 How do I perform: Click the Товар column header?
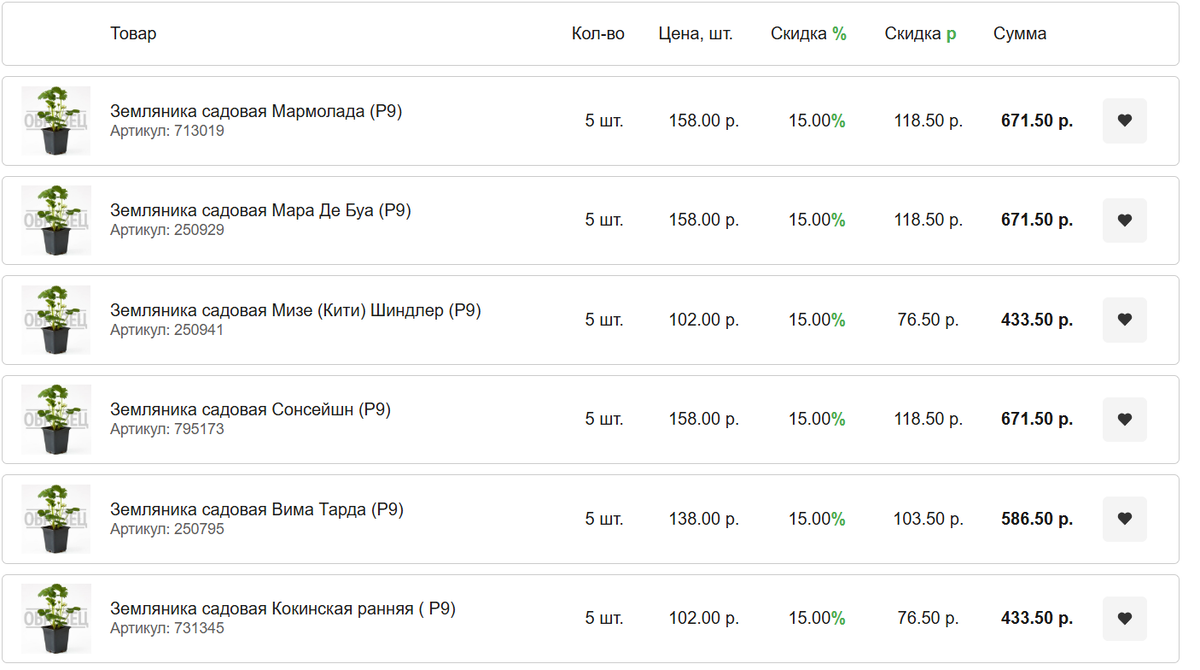133,34
